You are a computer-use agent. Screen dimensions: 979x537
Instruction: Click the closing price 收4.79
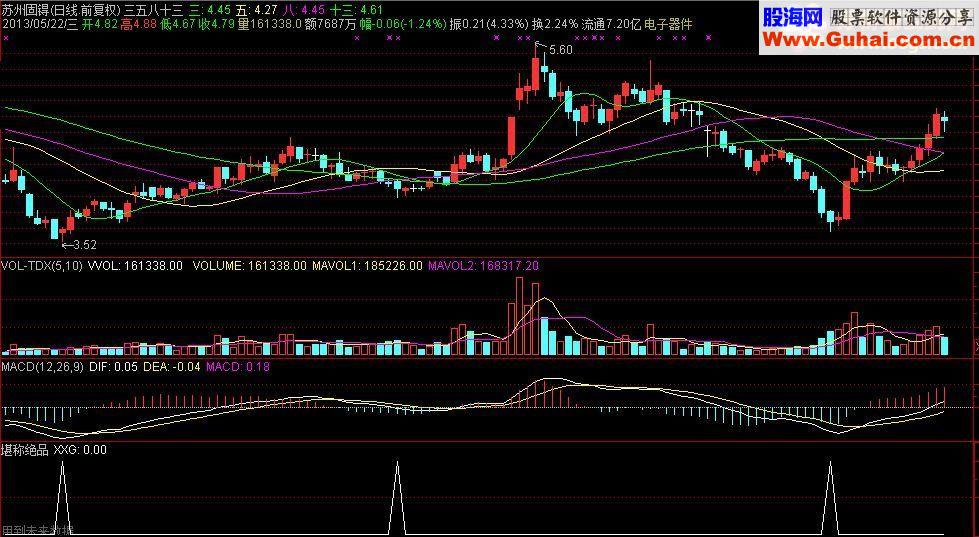click(x=218, y=25)
